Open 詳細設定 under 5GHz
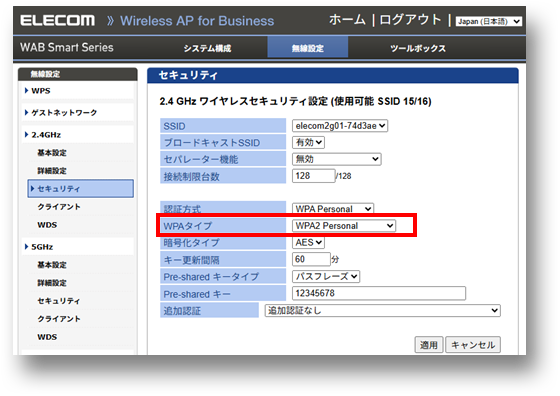 click(52, 283)
